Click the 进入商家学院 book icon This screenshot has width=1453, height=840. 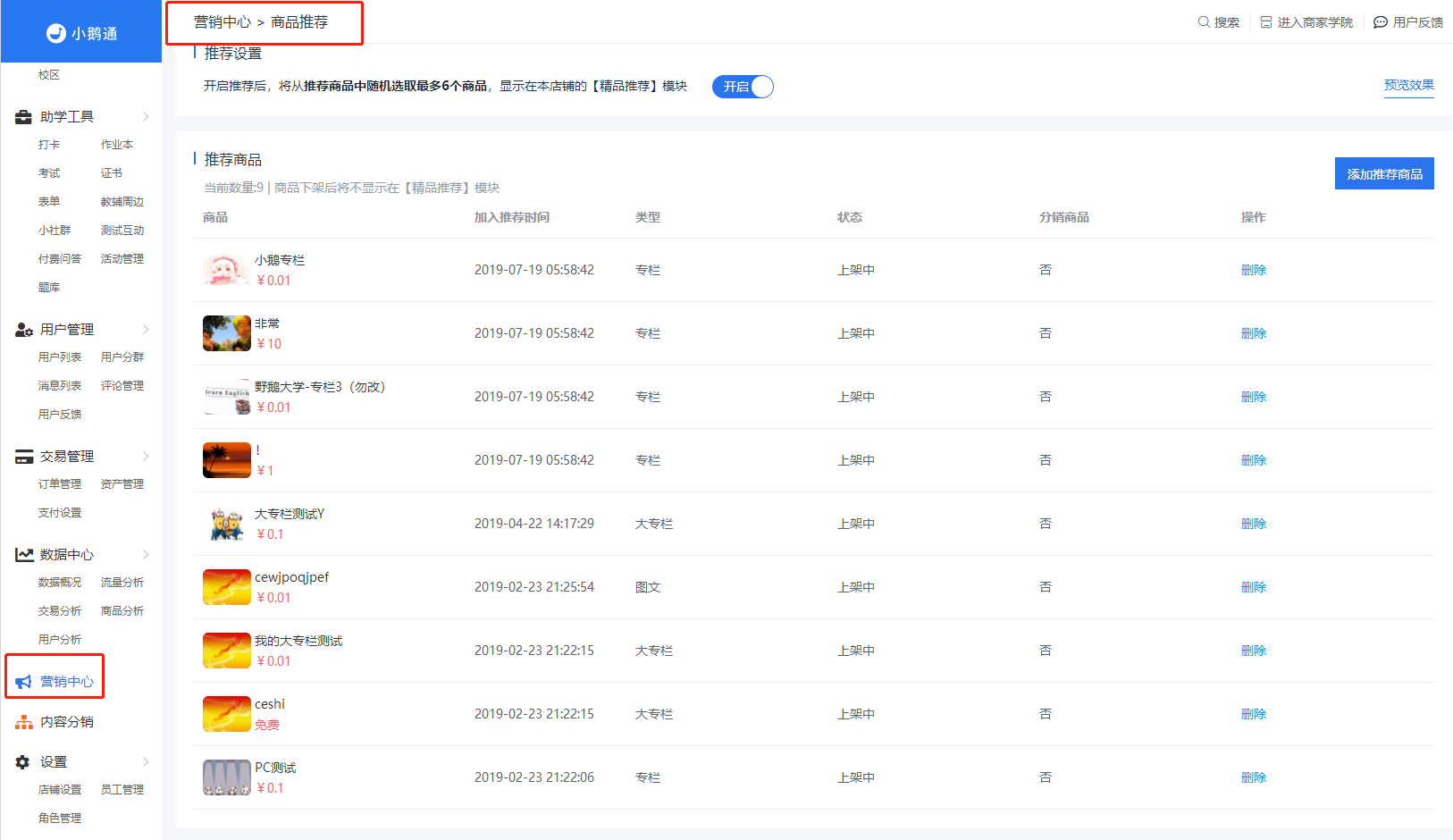coord(1266,21)
